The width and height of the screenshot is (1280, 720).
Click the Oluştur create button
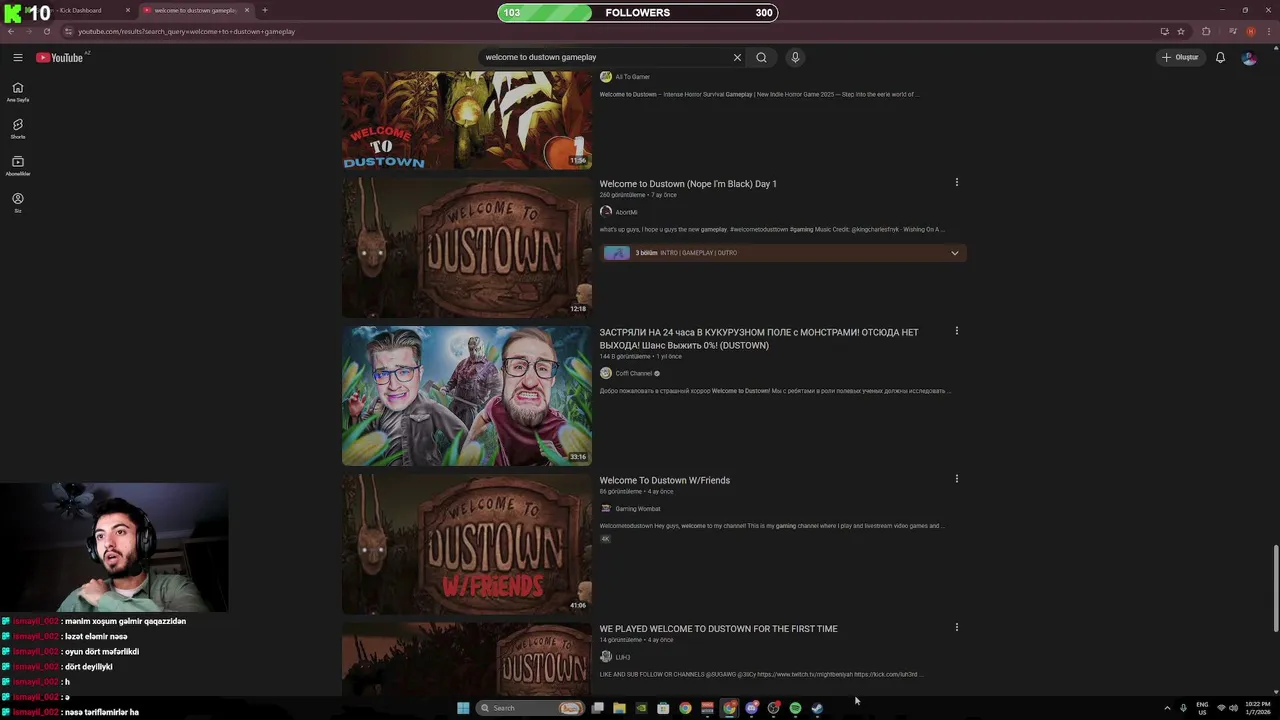(x=1180, y=57)
